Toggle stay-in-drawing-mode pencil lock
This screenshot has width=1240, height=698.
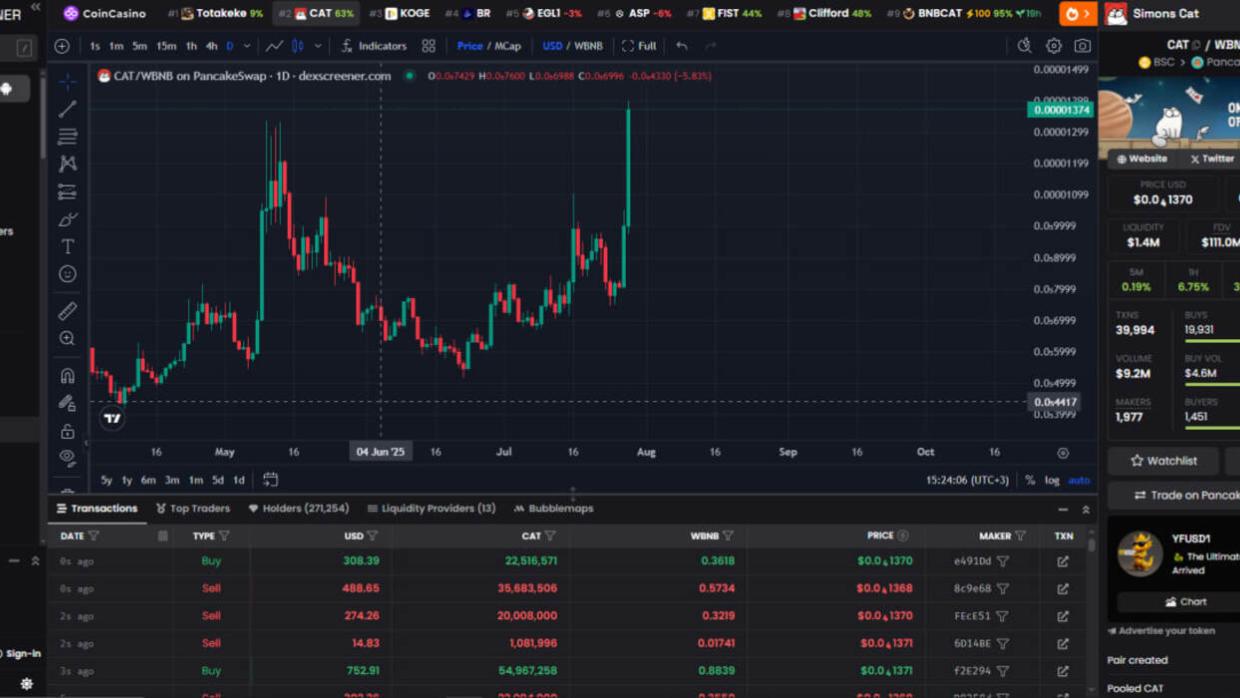click(x=67, y=404)
